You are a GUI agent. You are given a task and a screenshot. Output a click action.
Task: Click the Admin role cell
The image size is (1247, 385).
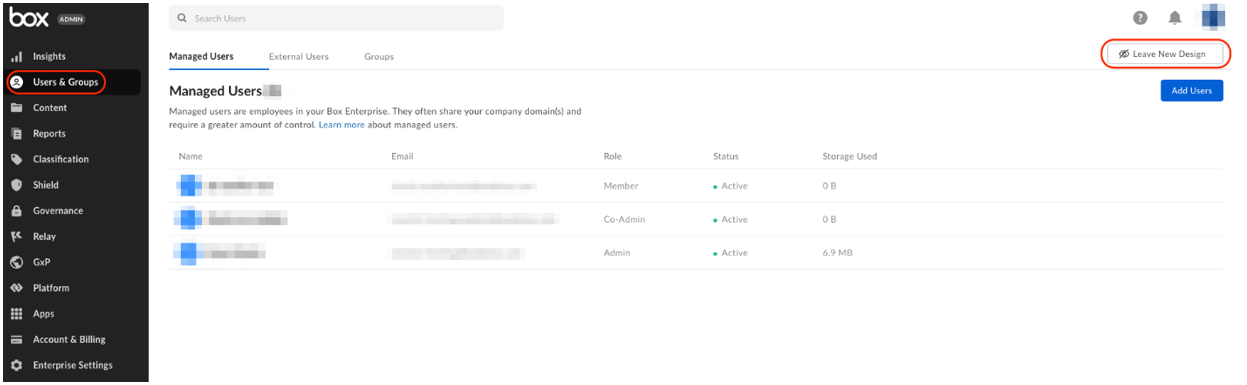pos(617,253)
